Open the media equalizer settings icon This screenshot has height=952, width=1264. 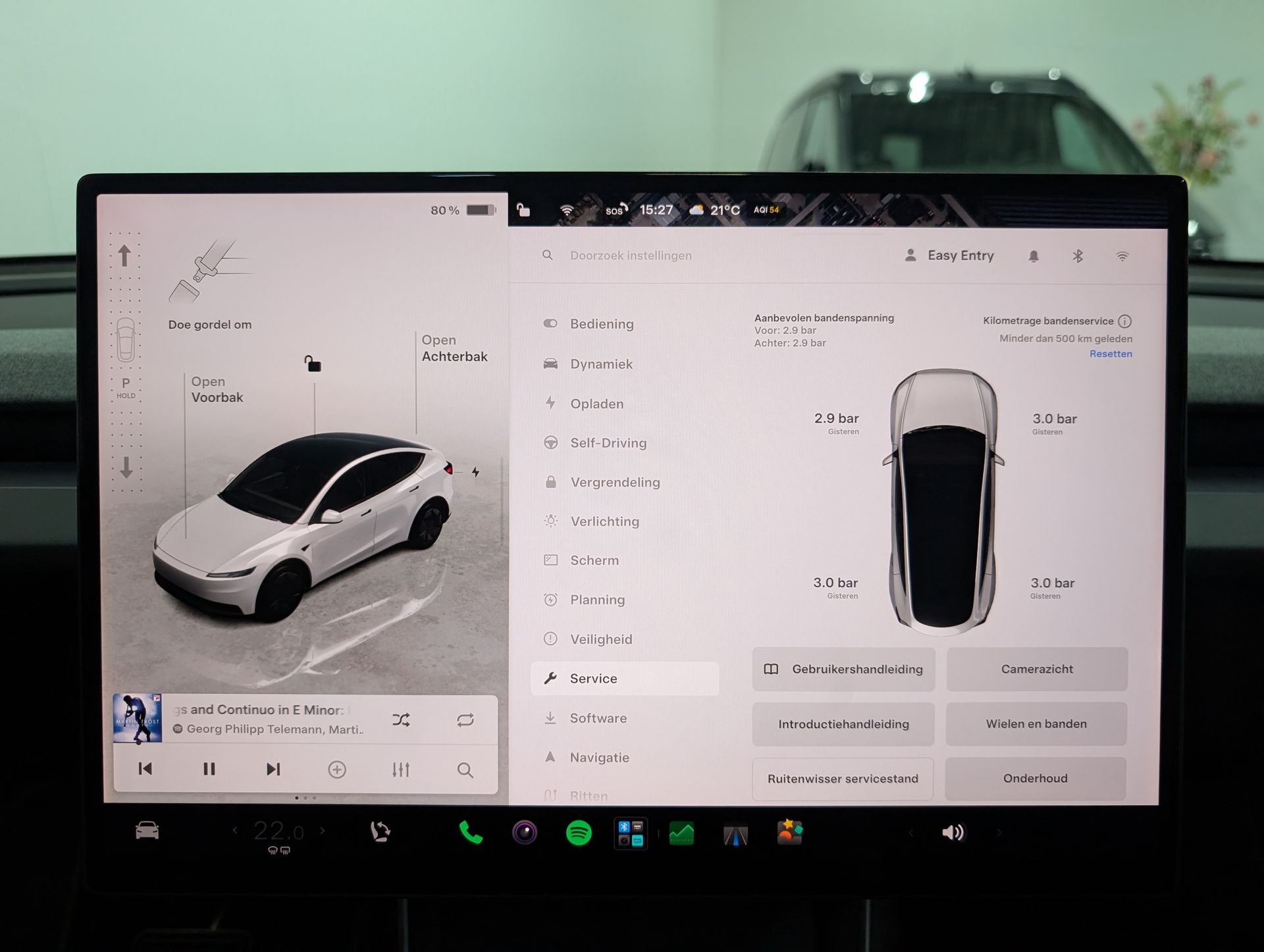(x=401, y=769)
